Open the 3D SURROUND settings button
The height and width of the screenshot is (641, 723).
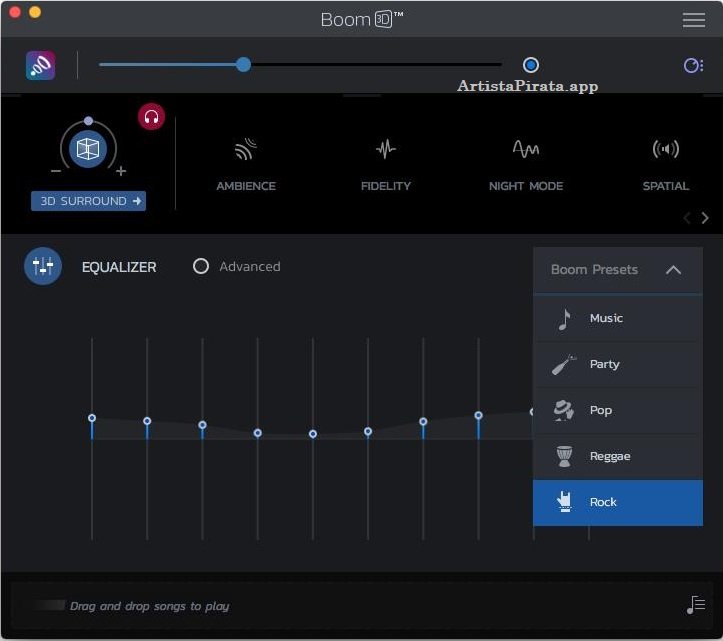(x=89, y=201)
